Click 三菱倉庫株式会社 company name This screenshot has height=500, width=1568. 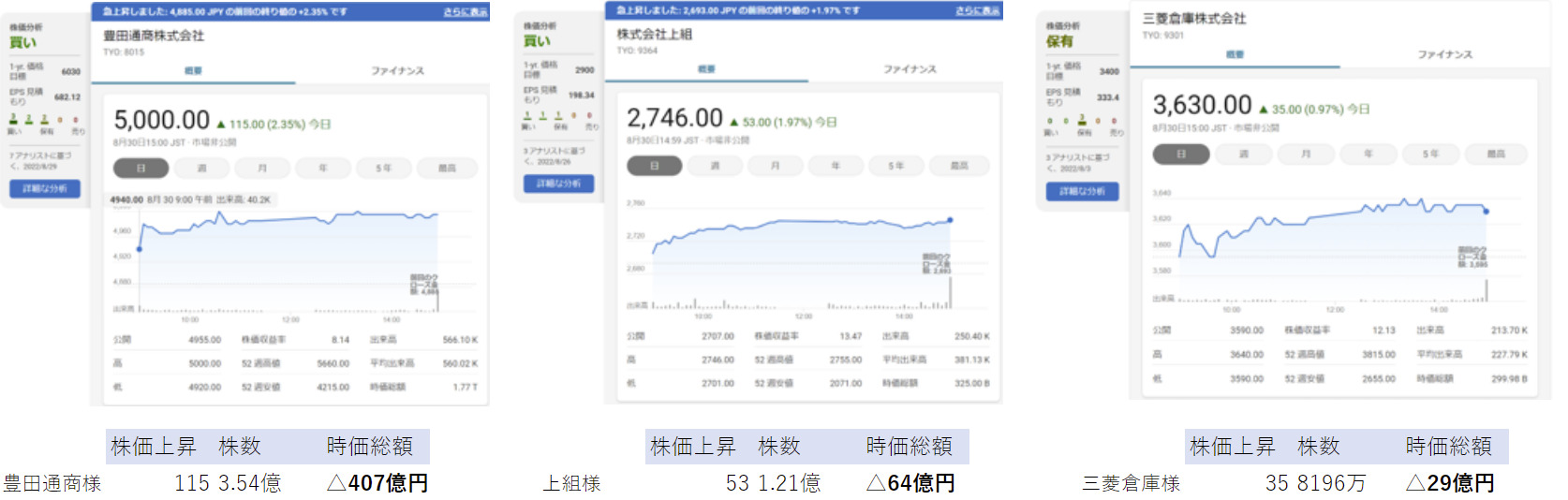click(x=1194, y=19)
